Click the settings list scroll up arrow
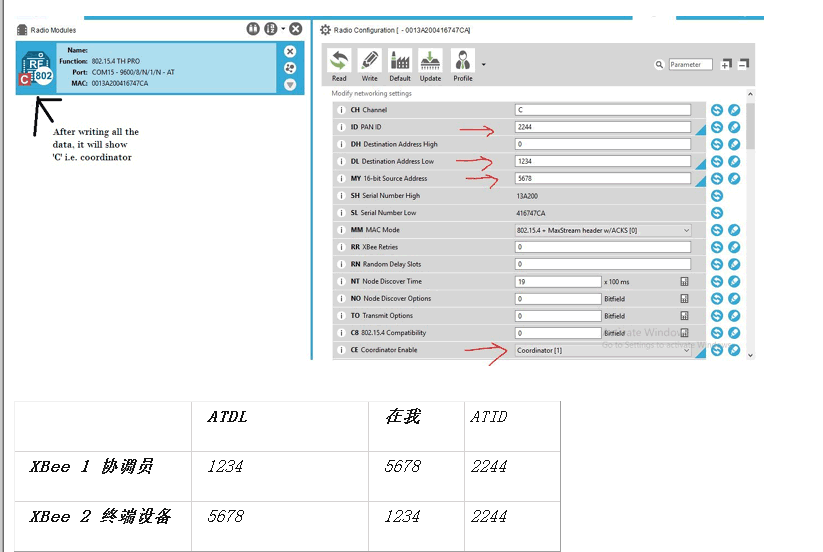 coord(750,94)
